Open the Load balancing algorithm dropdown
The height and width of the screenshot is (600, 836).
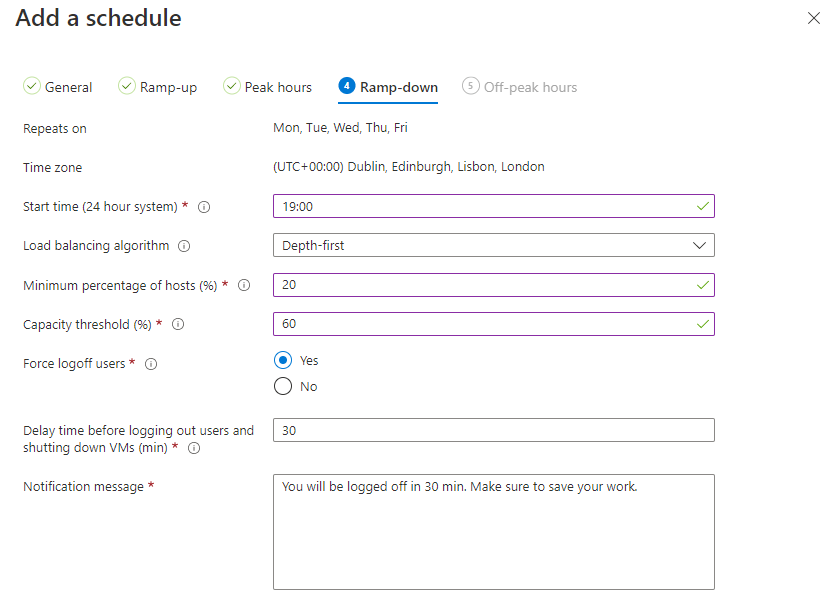click(493, 245)
